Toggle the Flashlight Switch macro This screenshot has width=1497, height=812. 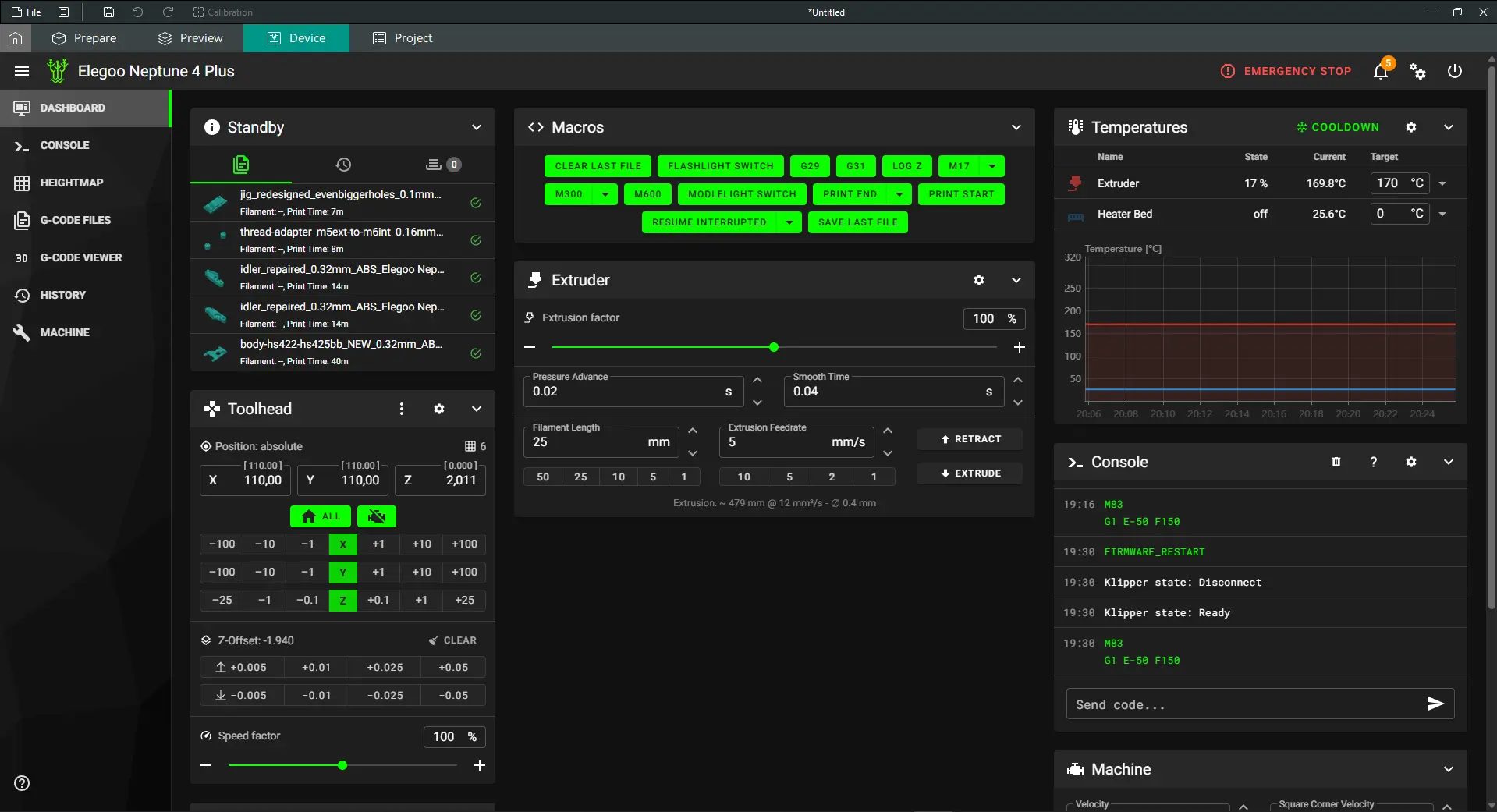(x=720, y=166)
